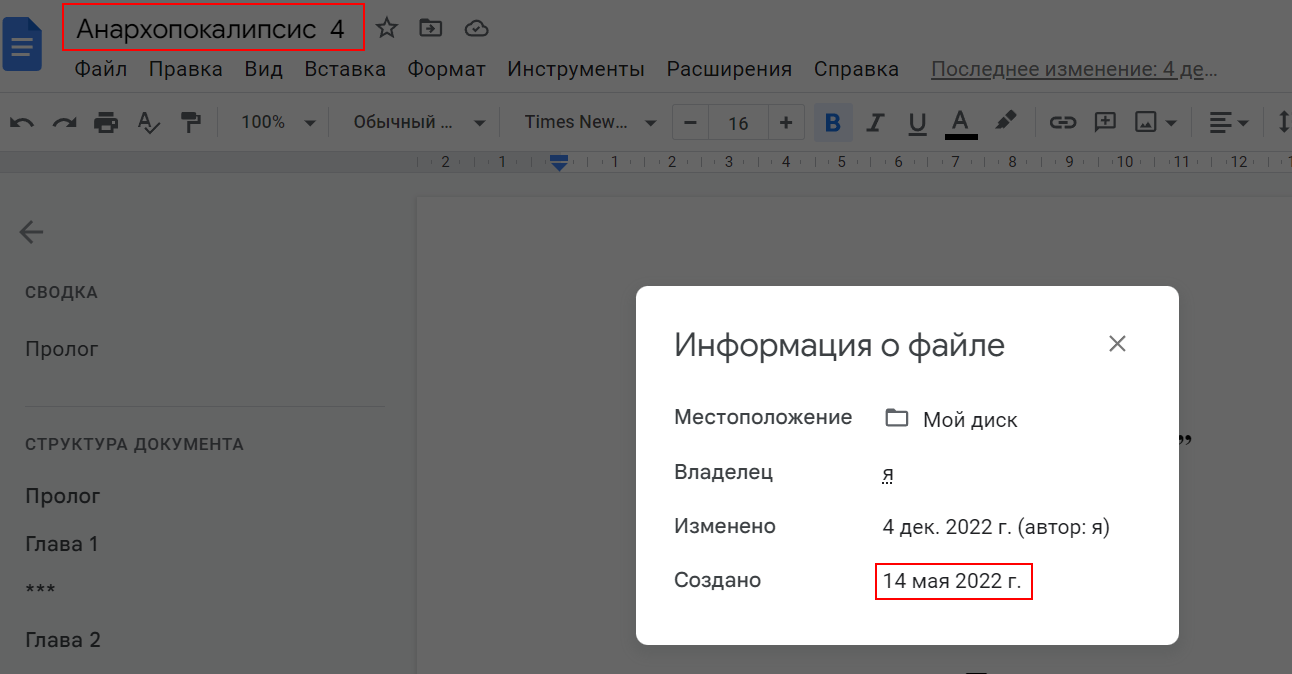Click the print icon in toolbar
Screen dimensions: 1292x674
click(x=106, y=123)
